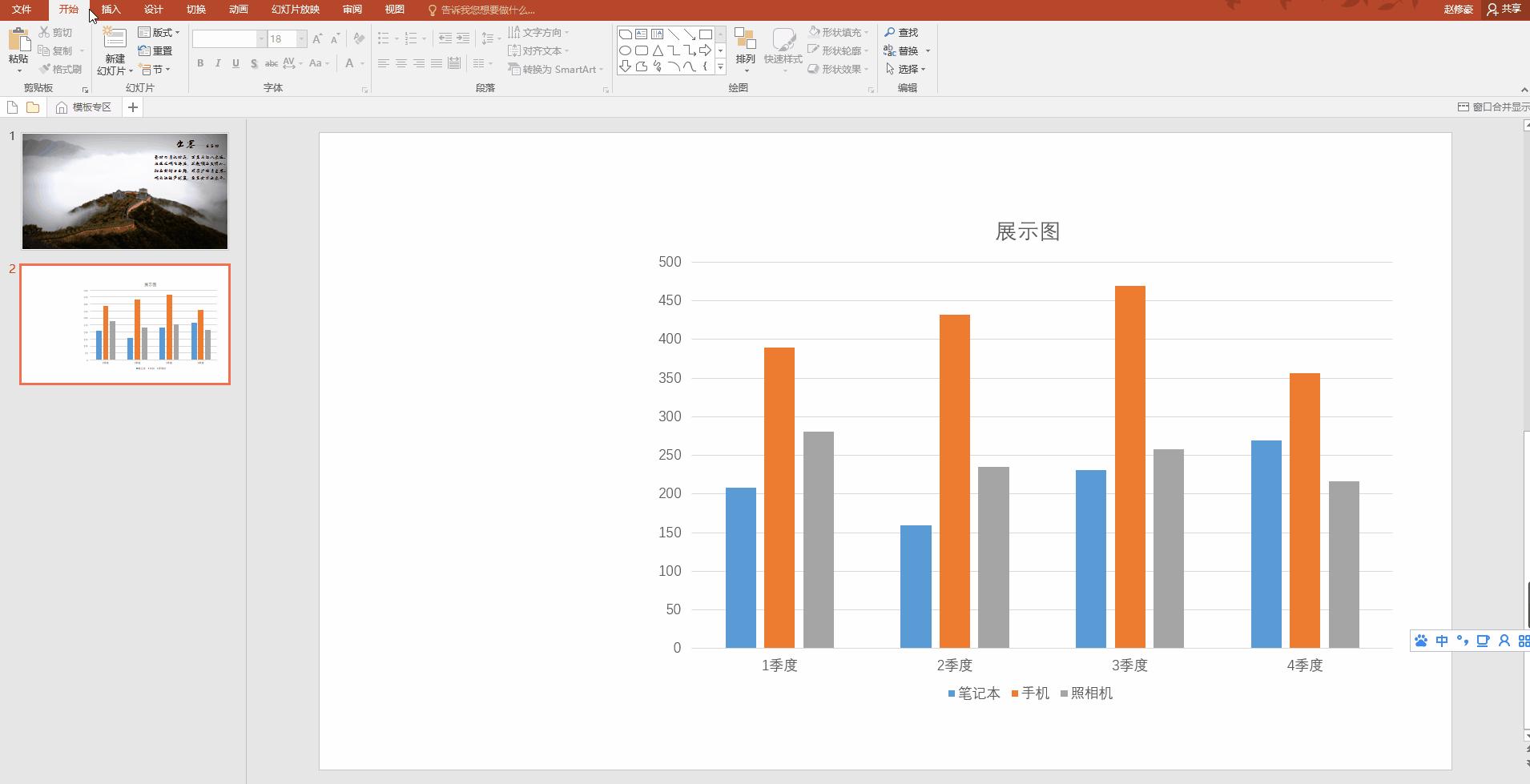Open the Arrange (排列) tool
Viewport: 1530px width, 784px height.
point(745,48)
